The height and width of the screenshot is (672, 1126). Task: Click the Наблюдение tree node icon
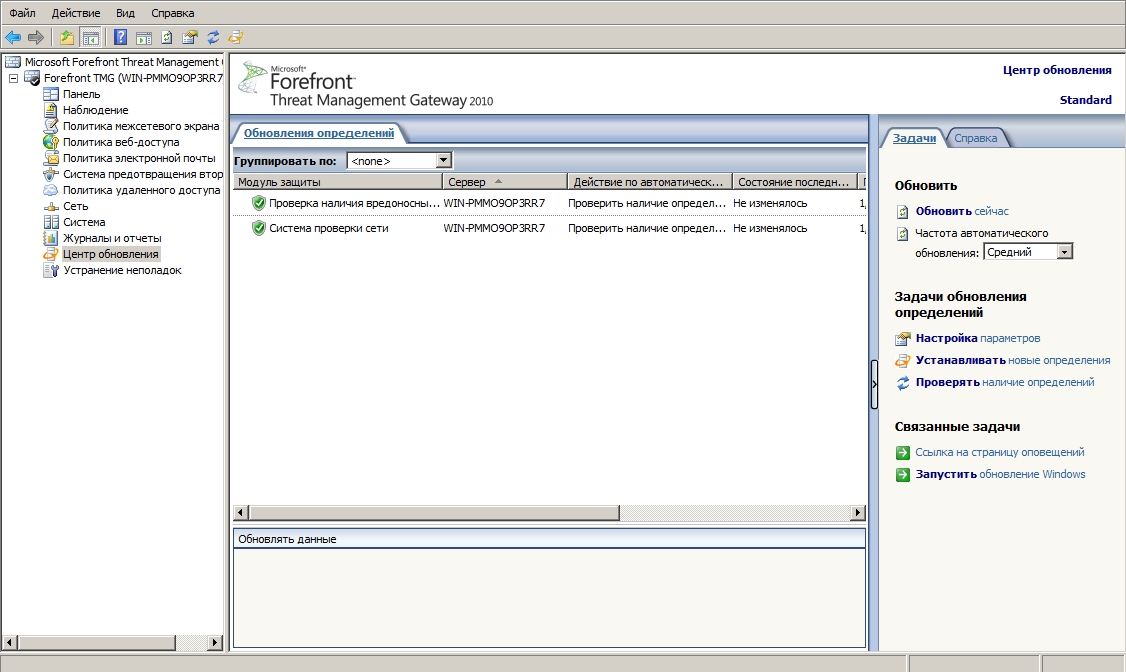(51, 110)
